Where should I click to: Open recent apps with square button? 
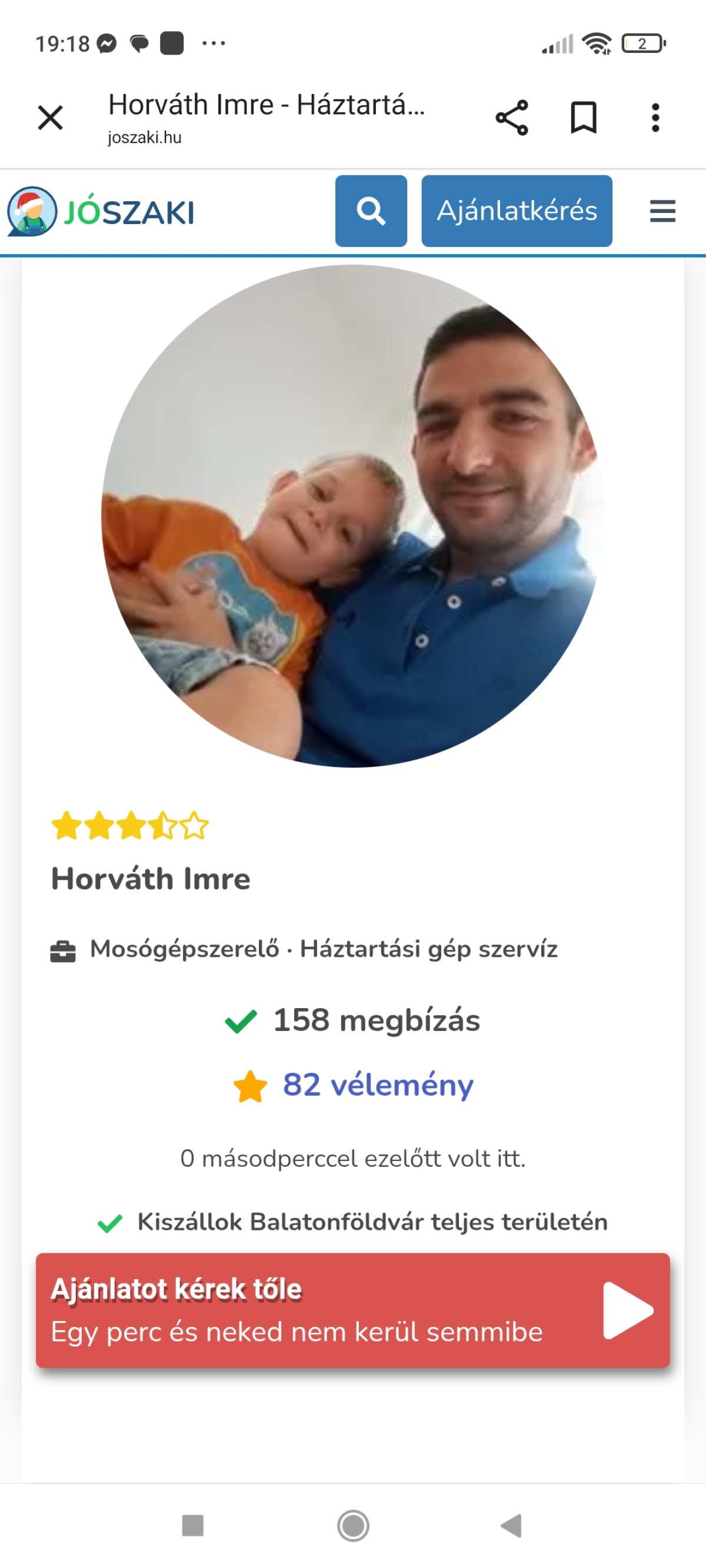(193, 1526)
